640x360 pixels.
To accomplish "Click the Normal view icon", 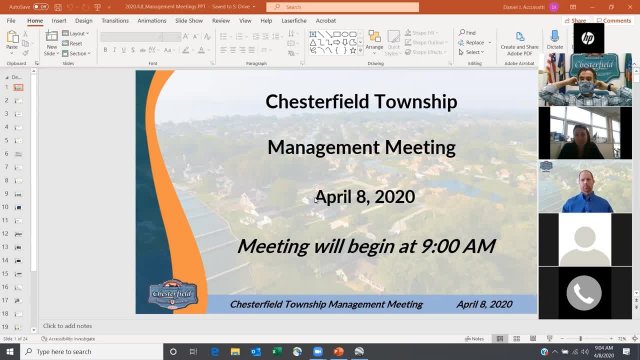I will tap(500, 339).
